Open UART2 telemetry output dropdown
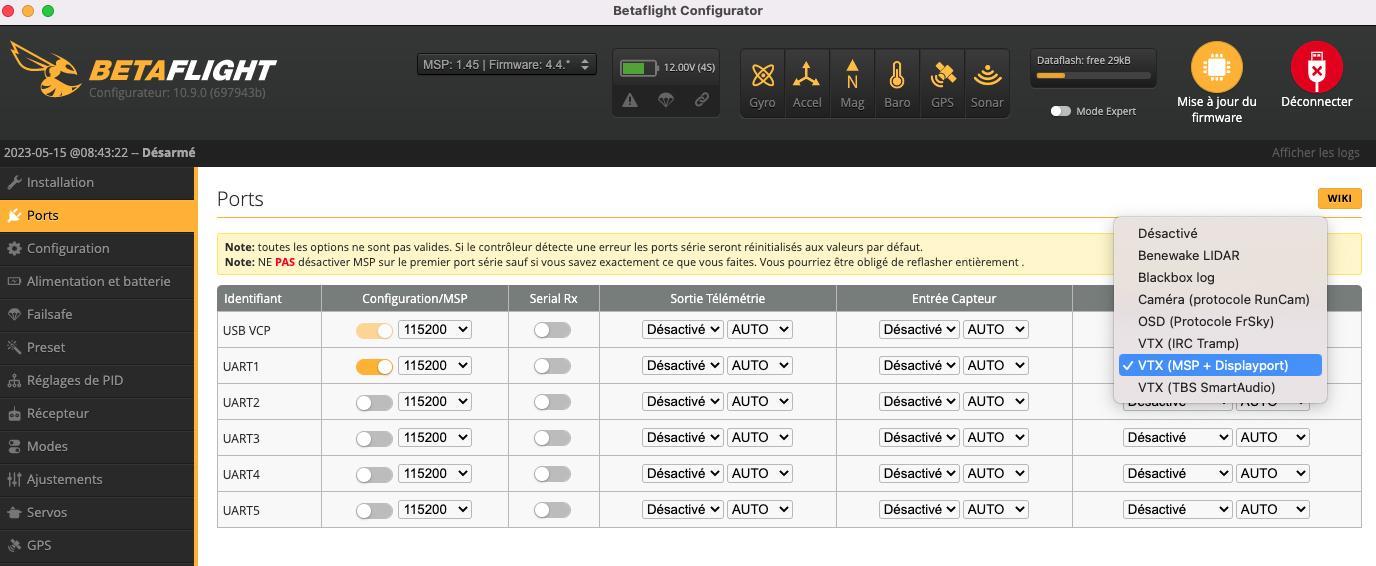Viewport: 1376px width, 566px height. tap(682, 401)
